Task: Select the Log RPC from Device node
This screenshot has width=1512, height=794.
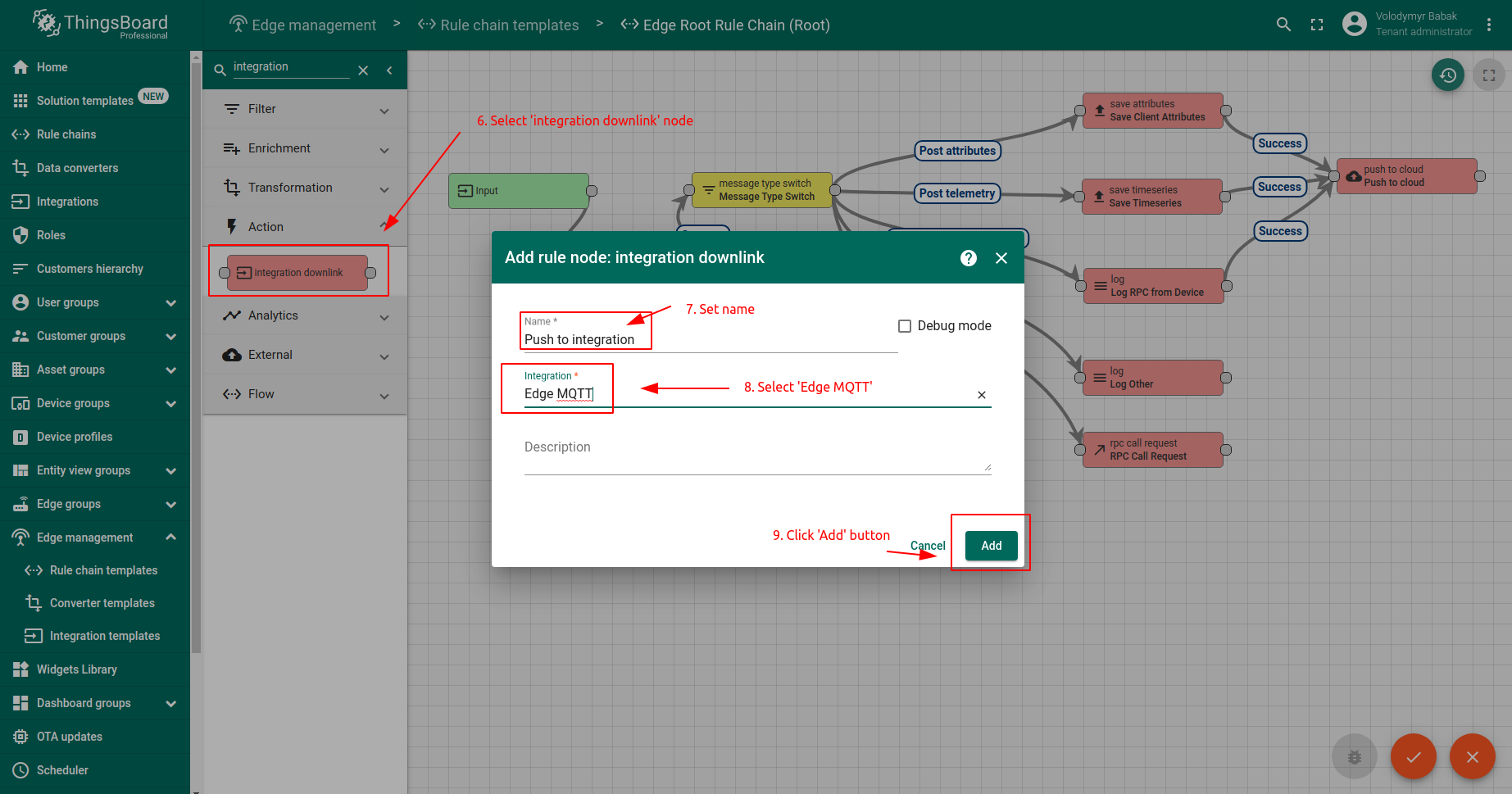Action: pos(1154,286)
